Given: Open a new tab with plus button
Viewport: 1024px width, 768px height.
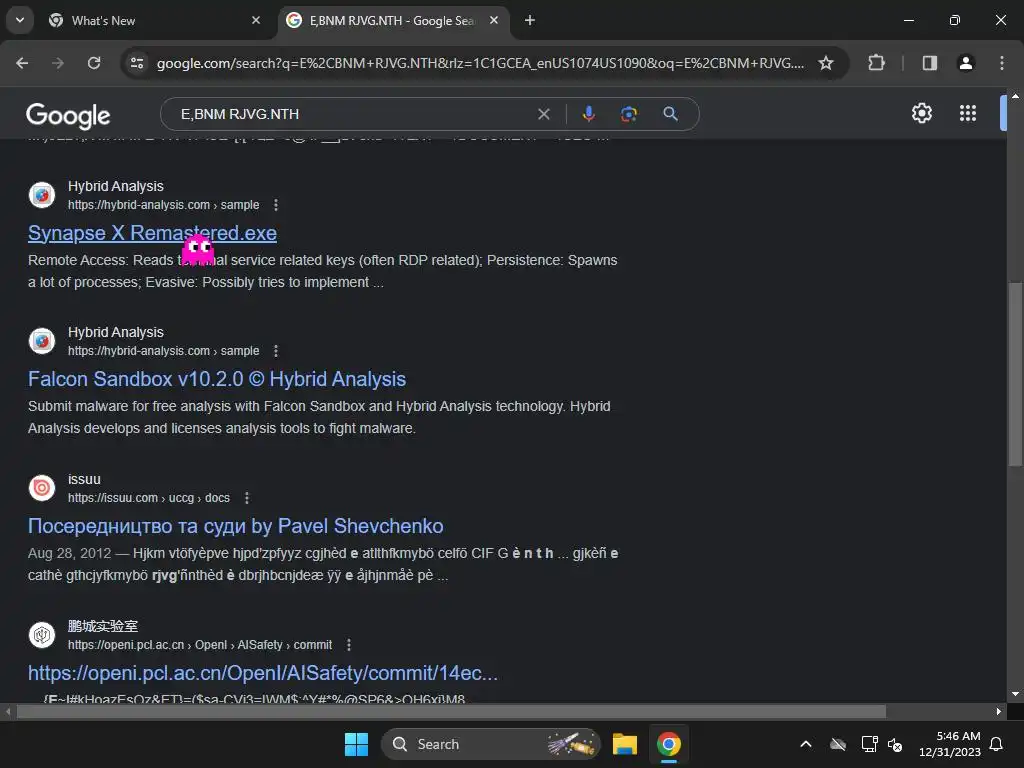Looking at the screenshot, I should (530, 20).
